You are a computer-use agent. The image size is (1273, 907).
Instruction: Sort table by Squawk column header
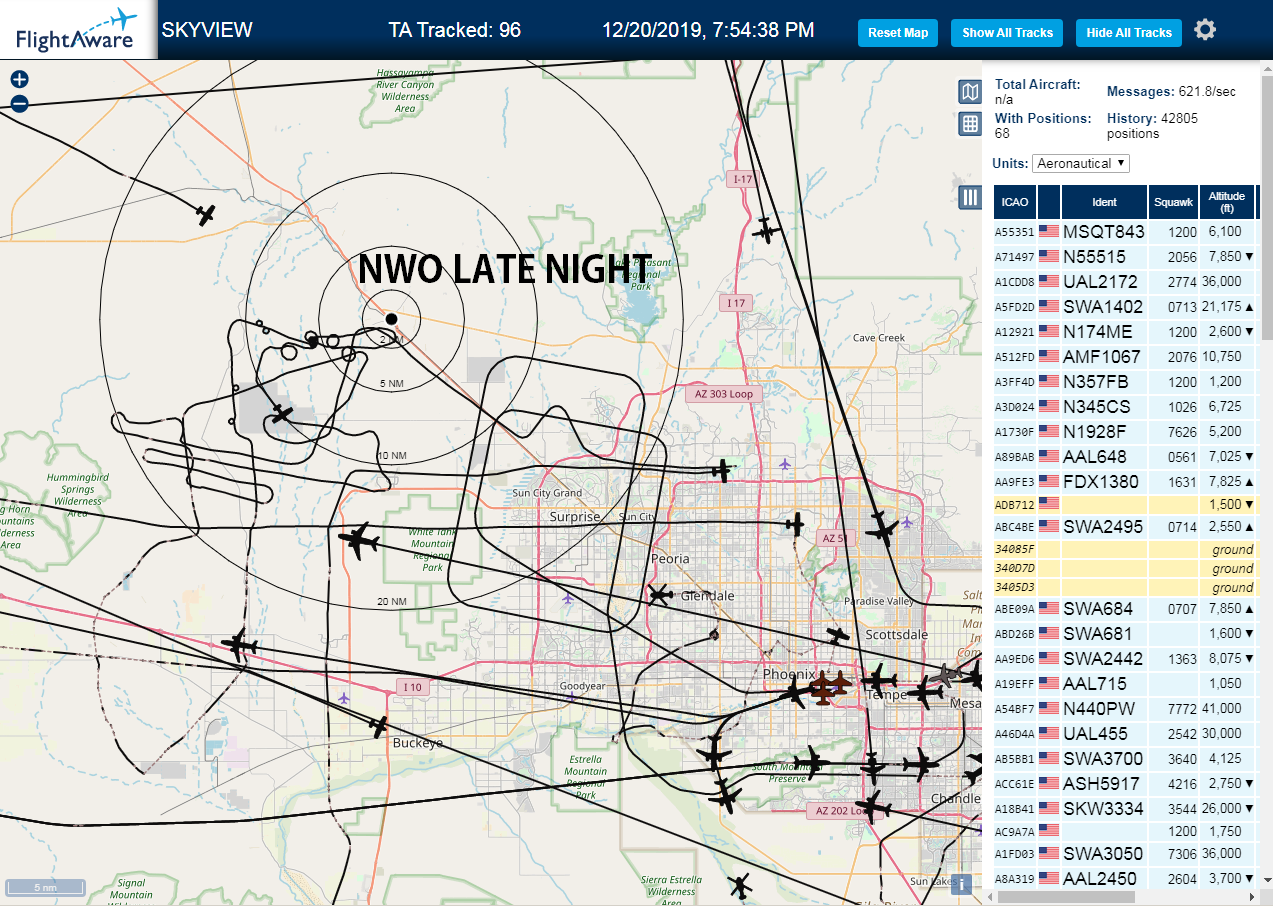(x=1173, y=202)
